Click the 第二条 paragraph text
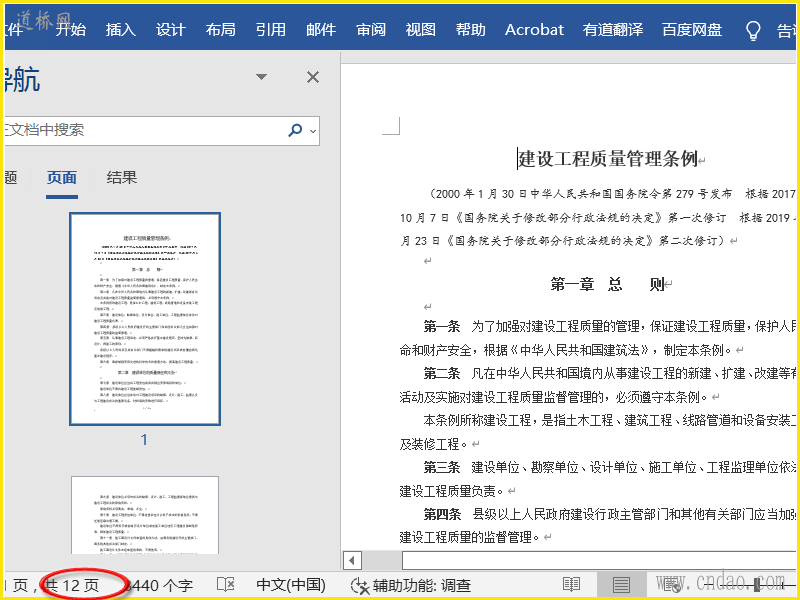The height and width of the screenshot is (600, 800). coord(609,373)
